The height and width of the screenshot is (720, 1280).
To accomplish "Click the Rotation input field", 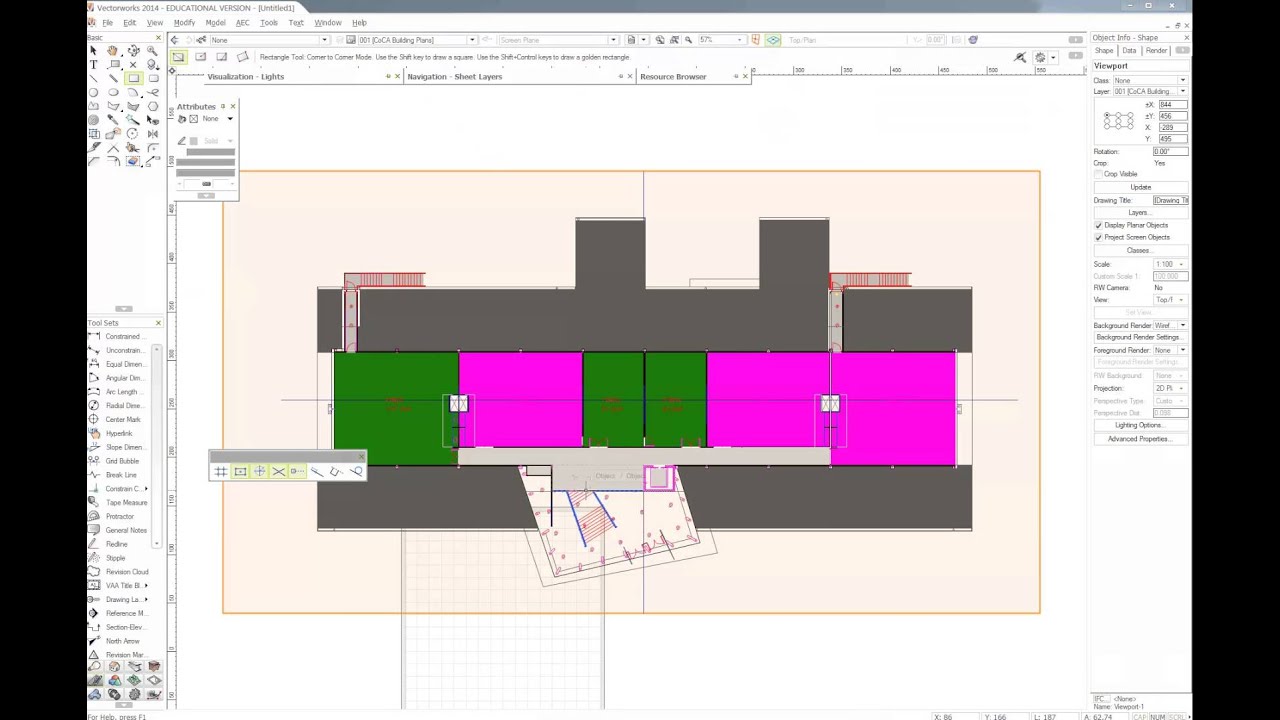I will point(1170,152).
